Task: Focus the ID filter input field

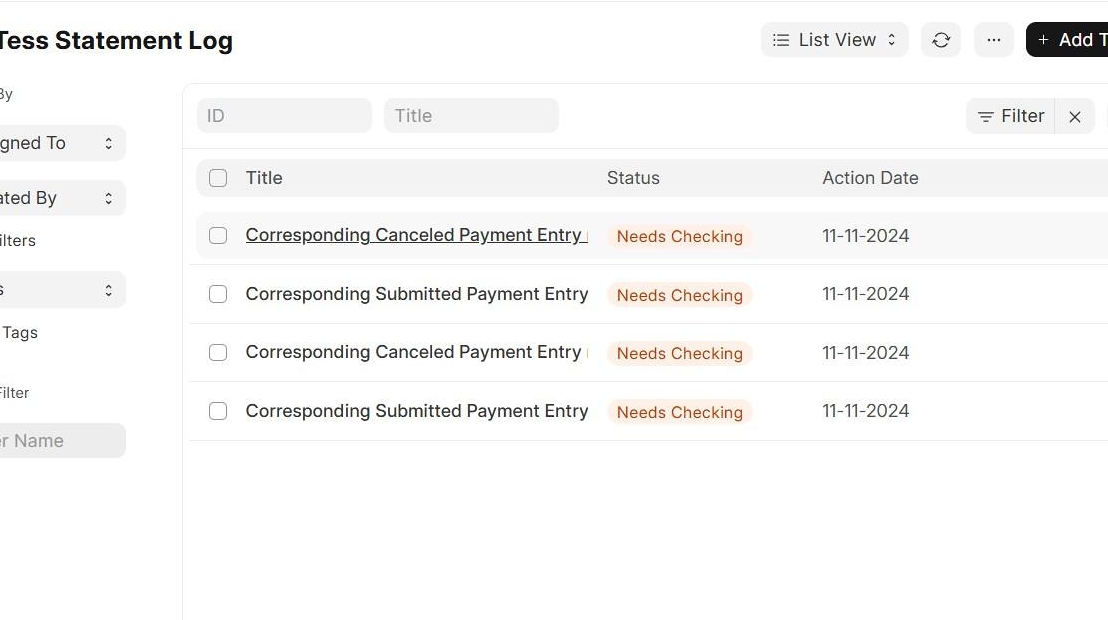Action: pyautogui.click(x=284, y=116)
